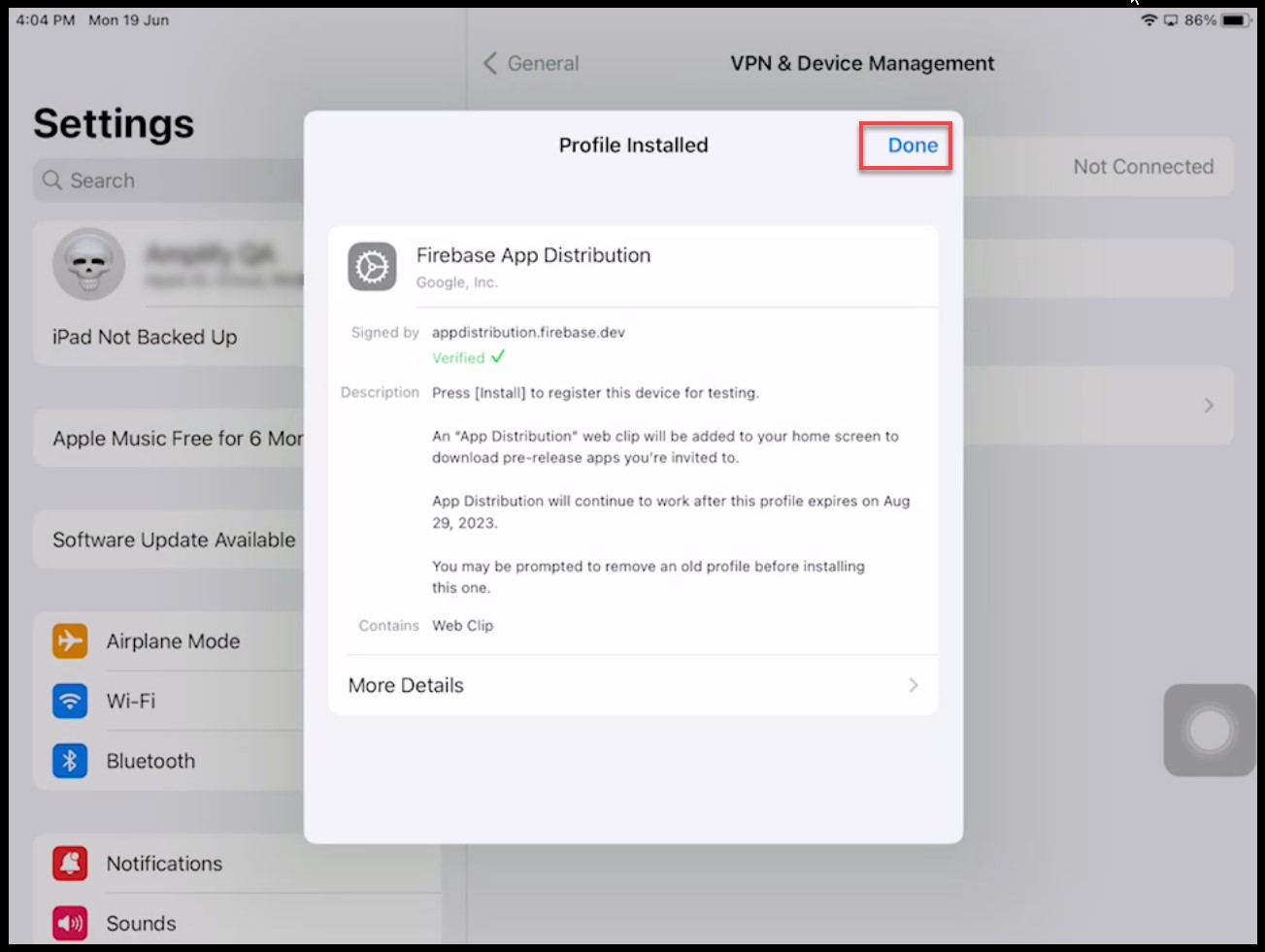Open Bluetooth settings row
Screen dimensions: 1265x952
pyautogui.click(x=170, y=761)
